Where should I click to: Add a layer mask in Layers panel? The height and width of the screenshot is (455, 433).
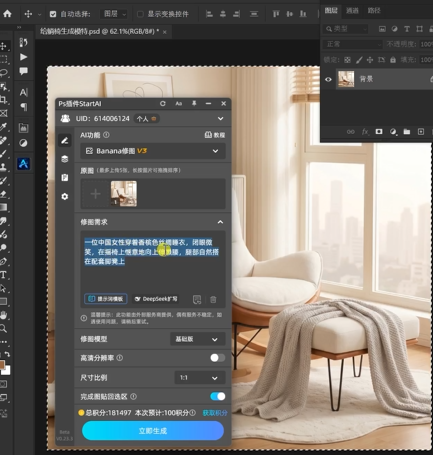point(379,132)
